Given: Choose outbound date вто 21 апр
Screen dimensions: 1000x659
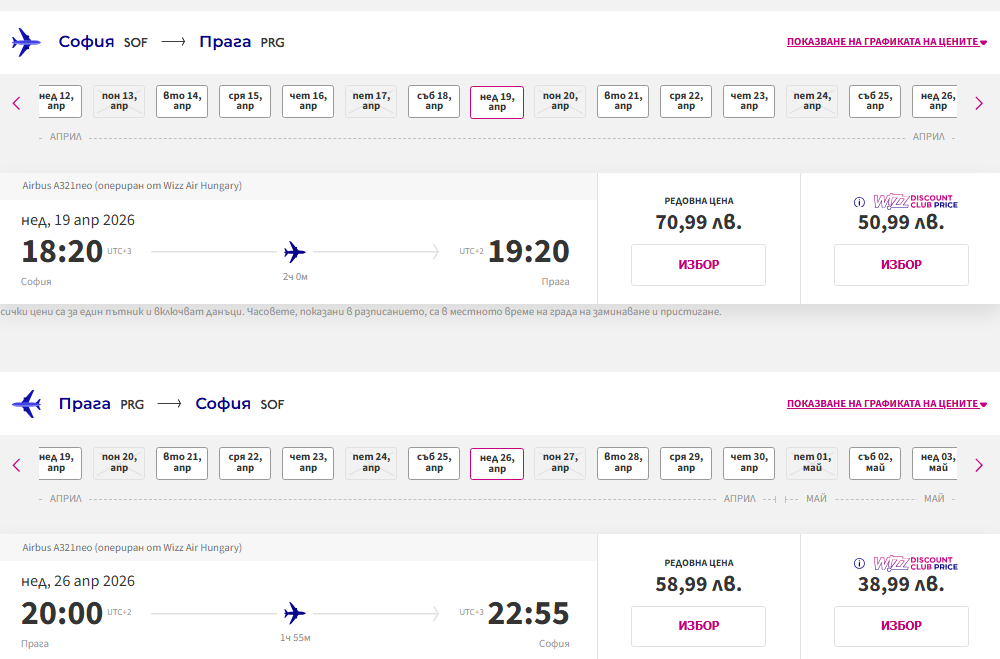Looking at the screenshot, I should (622, 101).
